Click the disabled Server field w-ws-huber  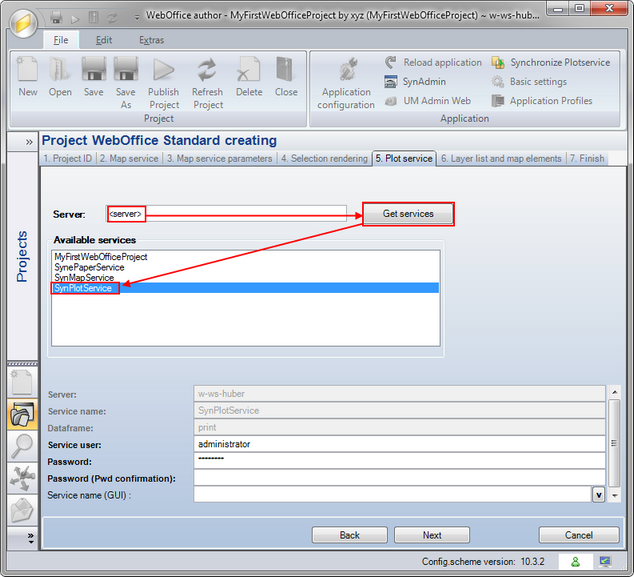[399, 393]
